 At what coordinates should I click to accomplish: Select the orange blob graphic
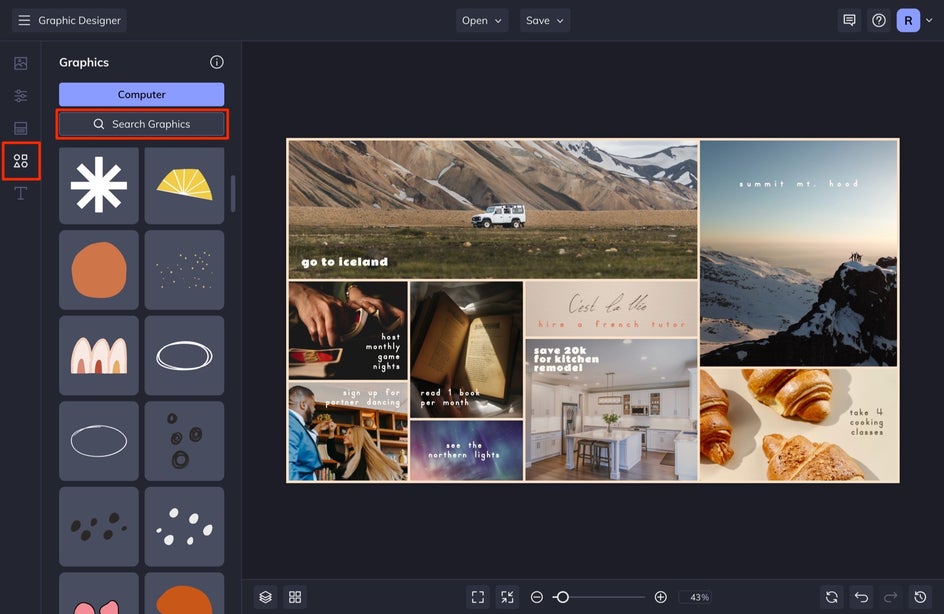click(99, 270)
